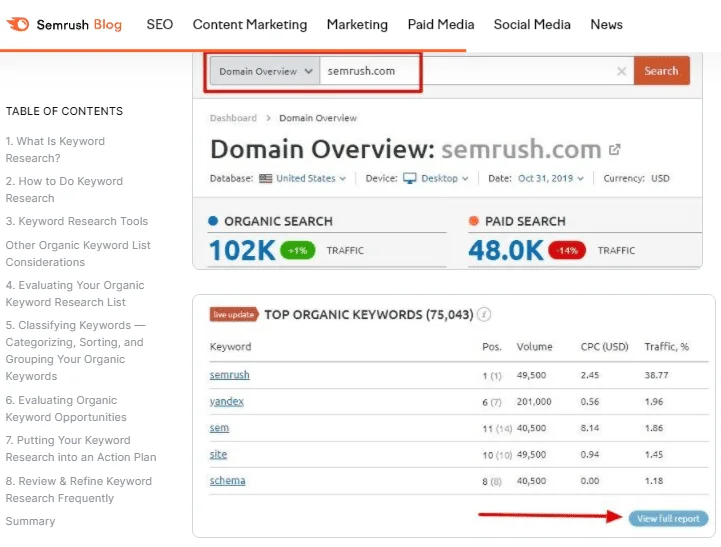Viewport: 721px width, 547px height.
Task: Open external link icon beside semrush.com
Action: (x=615, y=150)
